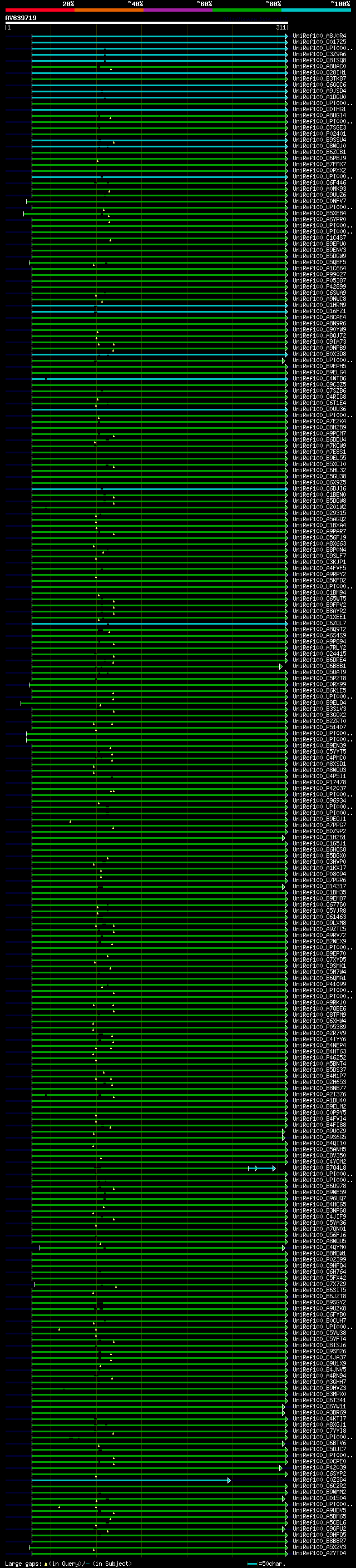The height and width of the screenshot is (1568, 356).
Task: Open hit UniRef100_C3Z9A6
Action: 319,54
